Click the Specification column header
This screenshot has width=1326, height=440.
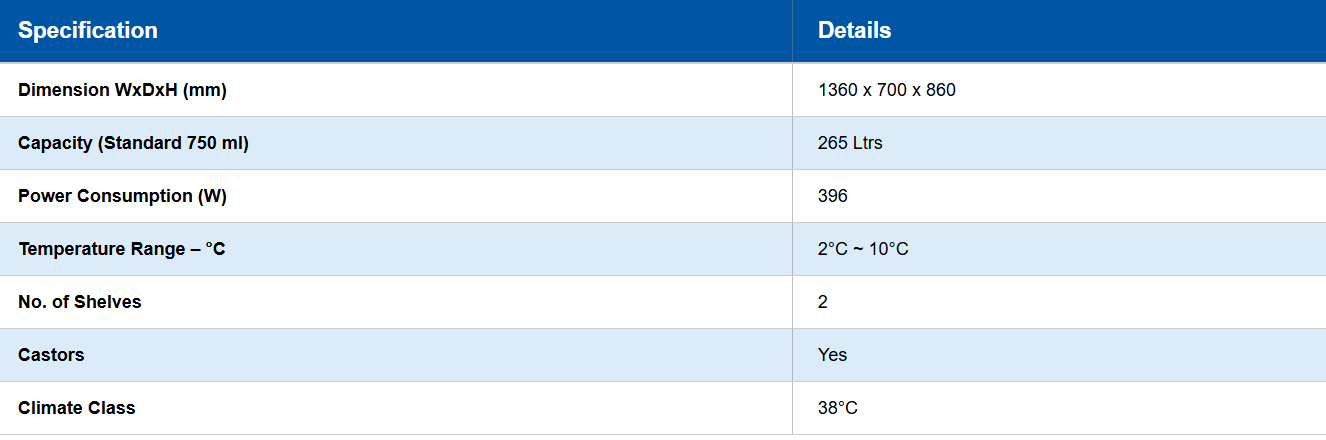pyautogui.click(x=88, y=31)
